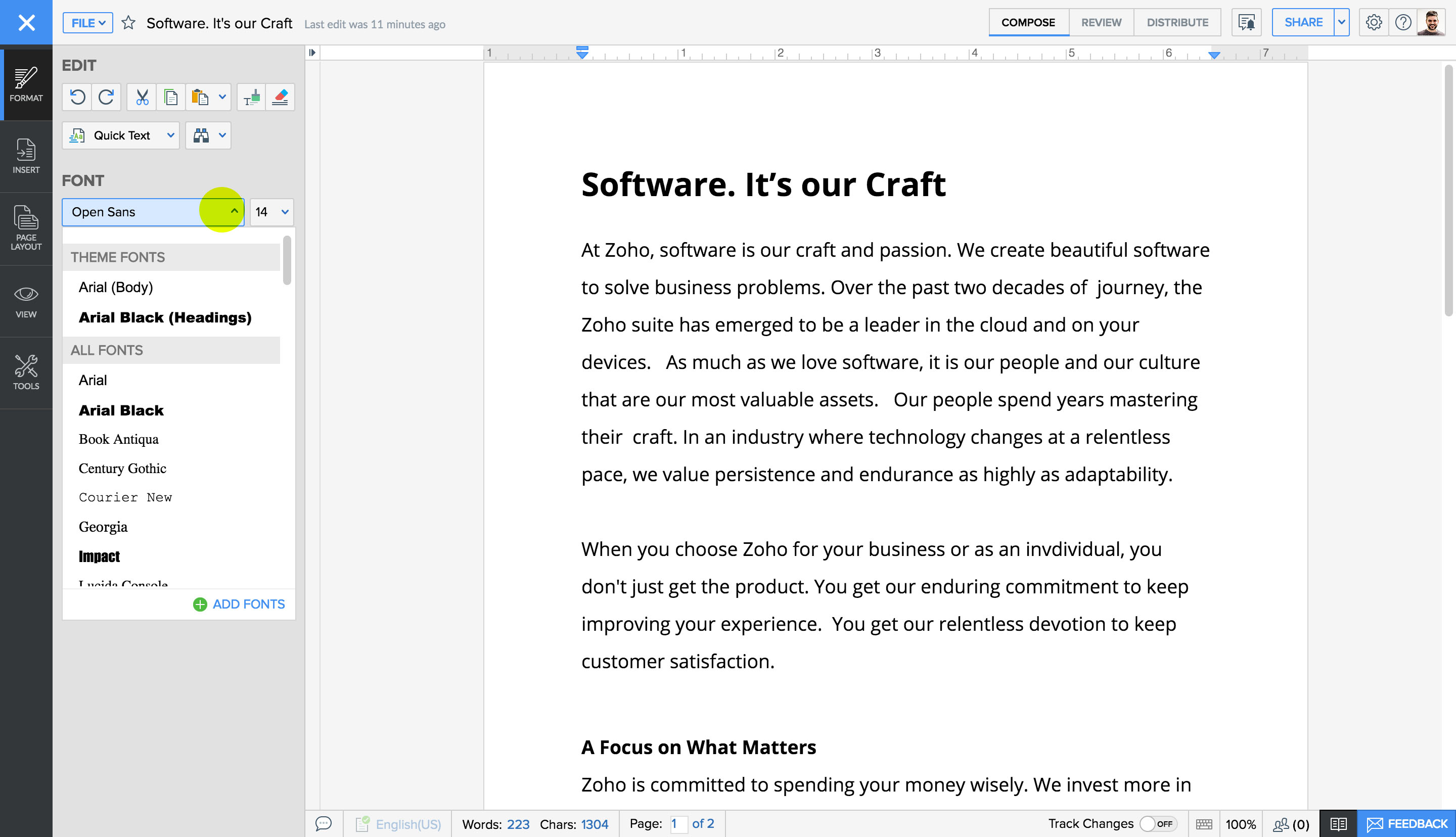The height and width of the screenshot is (837, 1456).
Task: Click the Clear Formatting eraser icon
Action: tap(281, 97)
